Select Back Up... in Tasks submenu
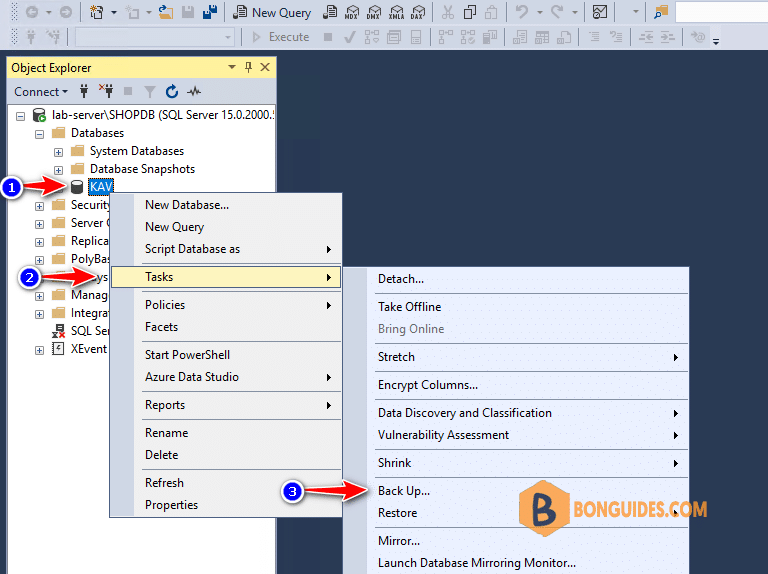The height and width of the screenshot is (574, 768). tap(516, 491)
